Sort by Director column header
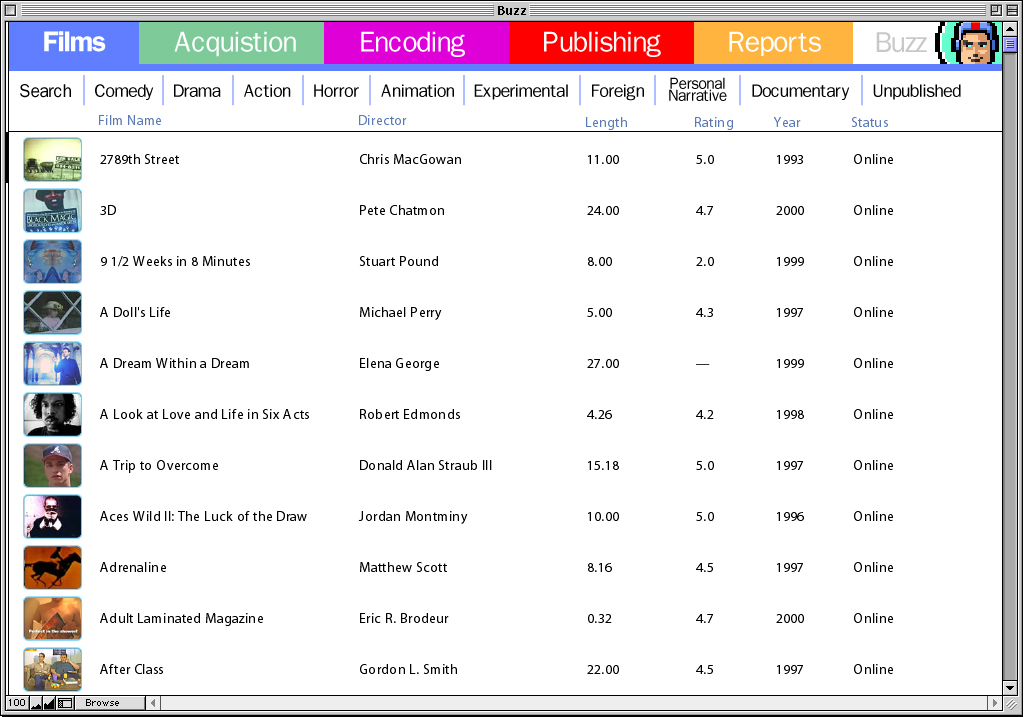This screenshot has width=1024, height=717. [382, 120]
